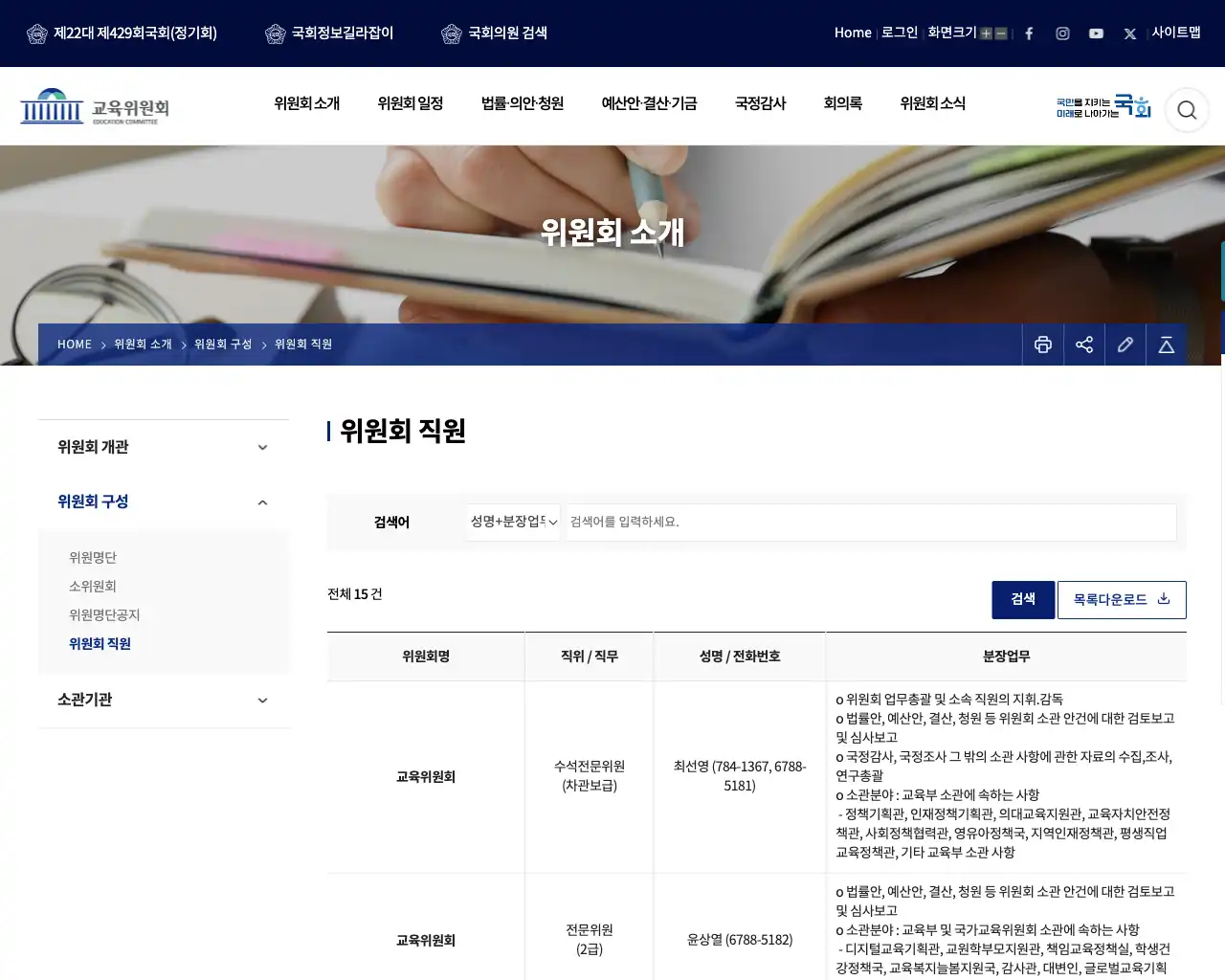Viewport: 1225px width, 980px height.
Task: Print the page with printer icon
Action: coord(1043,345)
